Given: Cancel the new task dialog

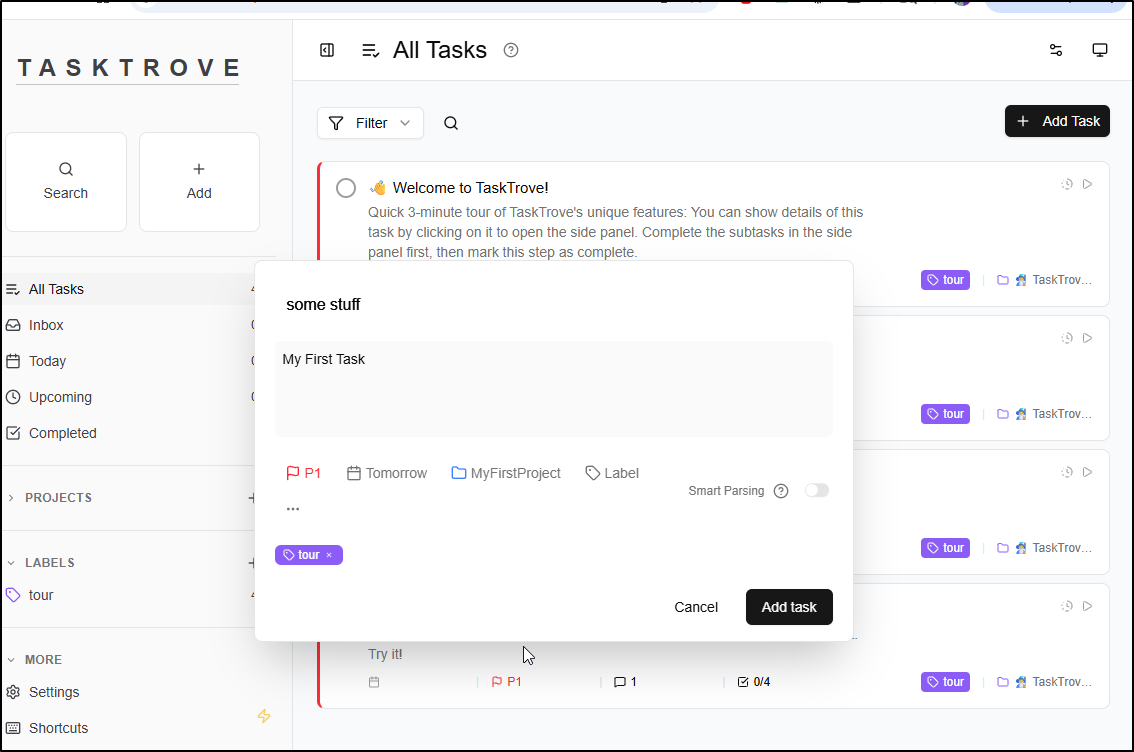Looking at the screenshot, I should click(696, 607).
